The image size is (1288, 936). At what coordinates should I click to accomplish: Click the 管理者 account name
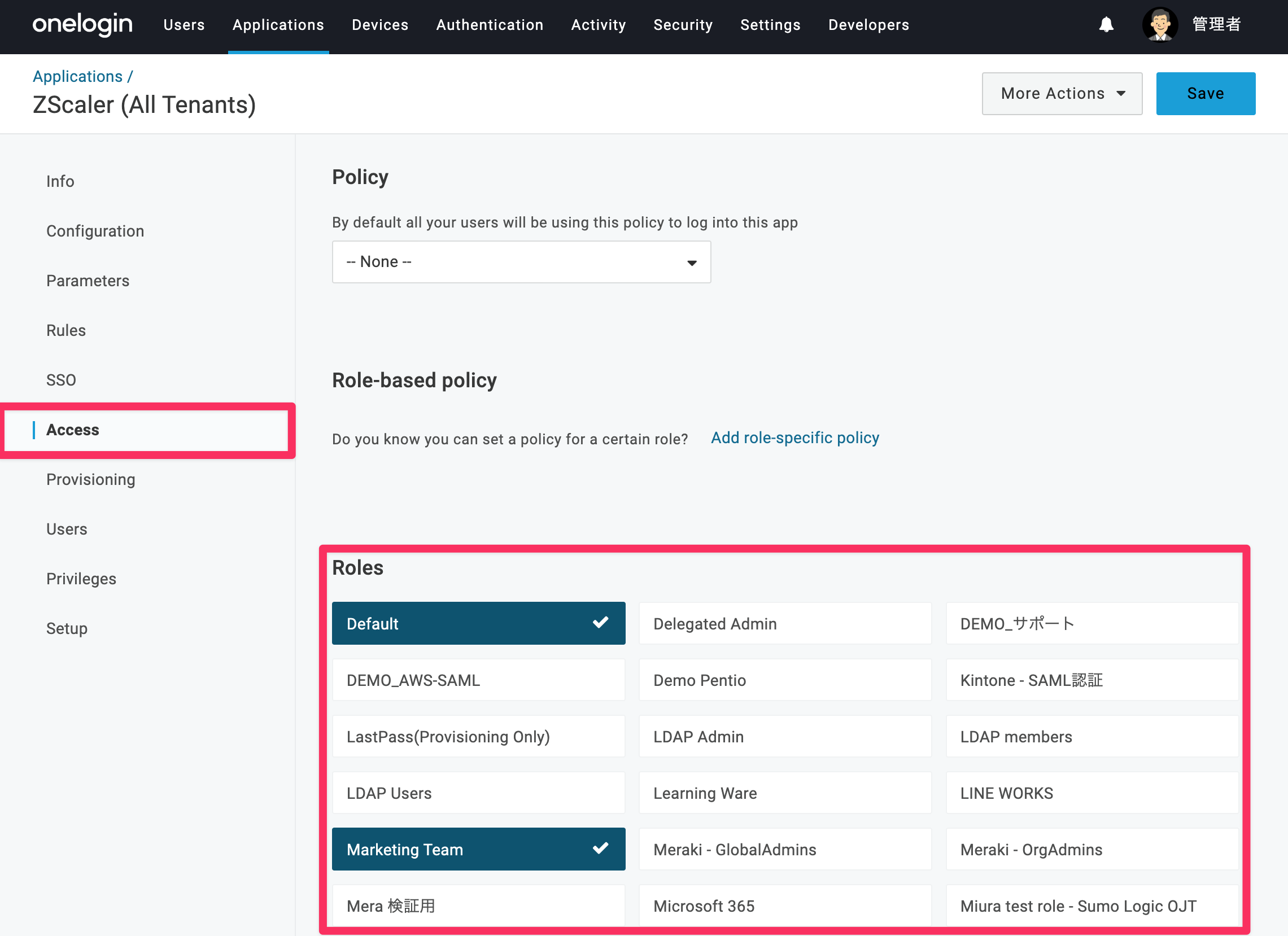(1216, 24)
